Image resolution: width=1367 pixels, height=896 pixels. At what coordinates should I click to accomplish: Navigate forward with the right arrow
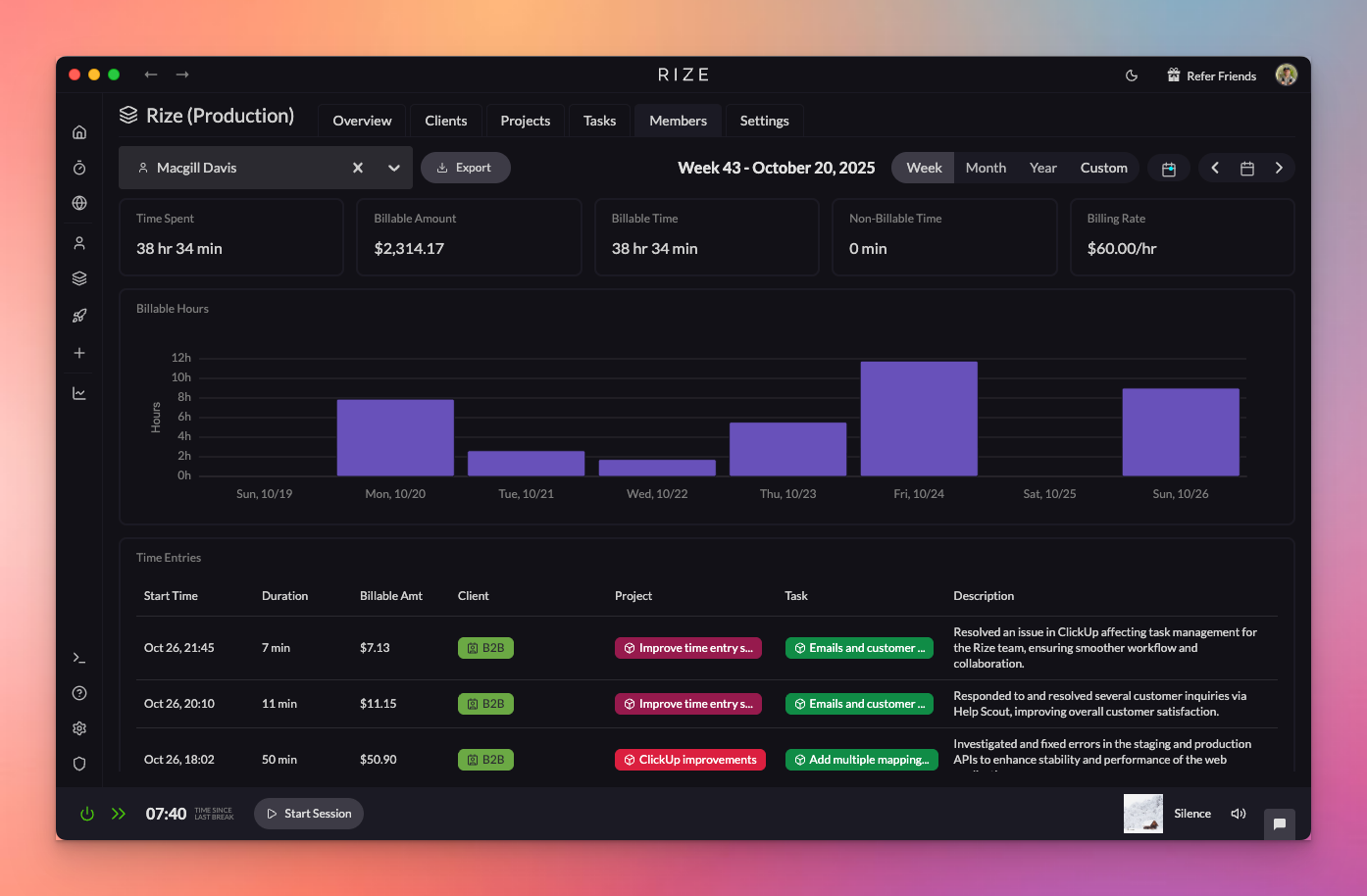coord(182,75)
